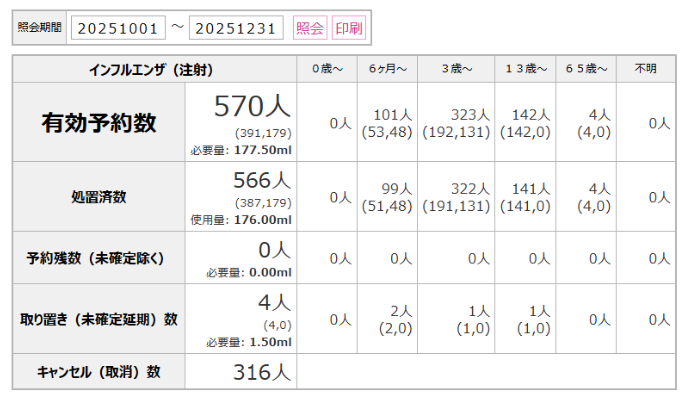The image size is (688, 397).
Task: Click the 必要量: 177.50ml text
Action: pyautogui.click(x=241, y=150)
